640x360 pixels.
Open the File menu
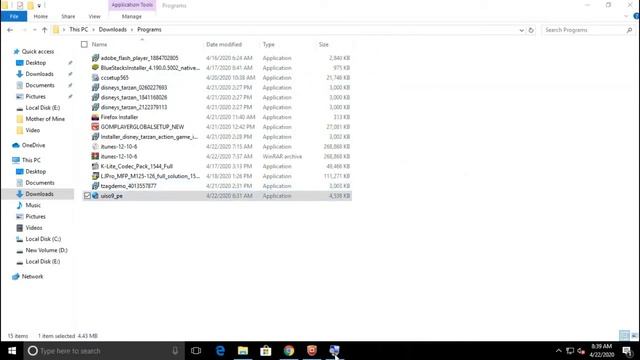(x=14, y=16)
